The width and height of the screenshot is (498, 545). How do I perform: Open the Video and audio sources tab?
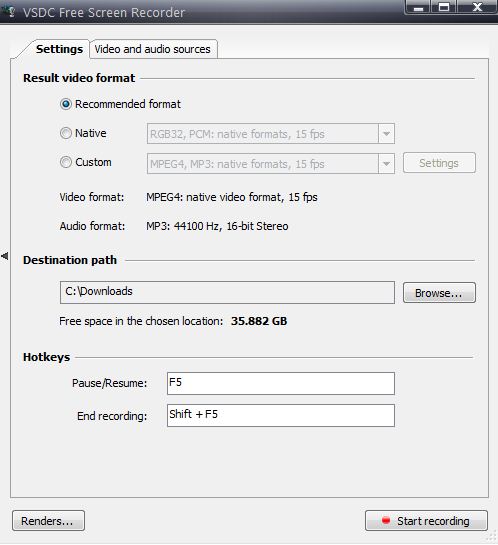pos(153,49)
